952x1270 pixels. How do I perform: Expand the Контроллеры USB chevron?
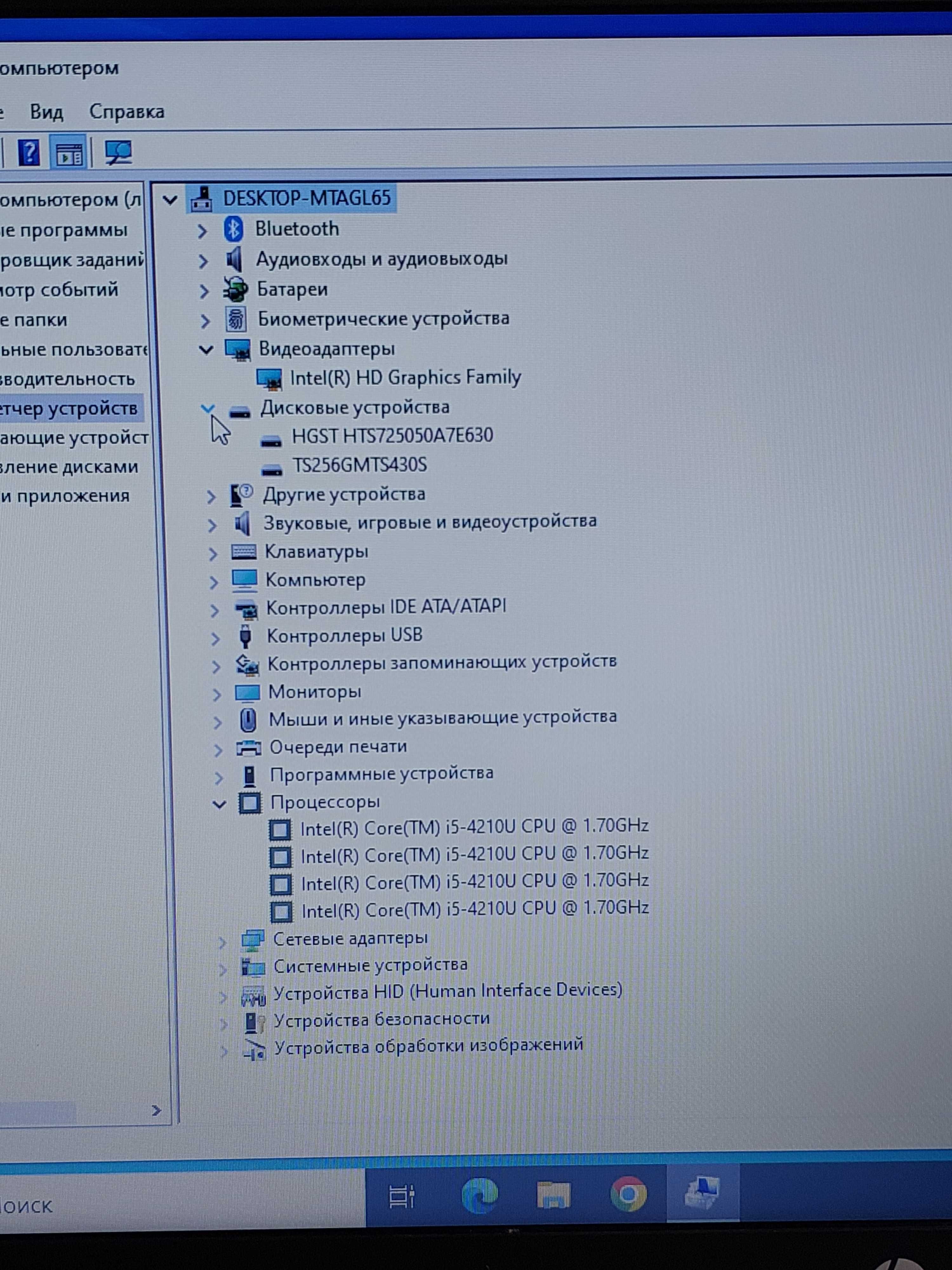215,638
